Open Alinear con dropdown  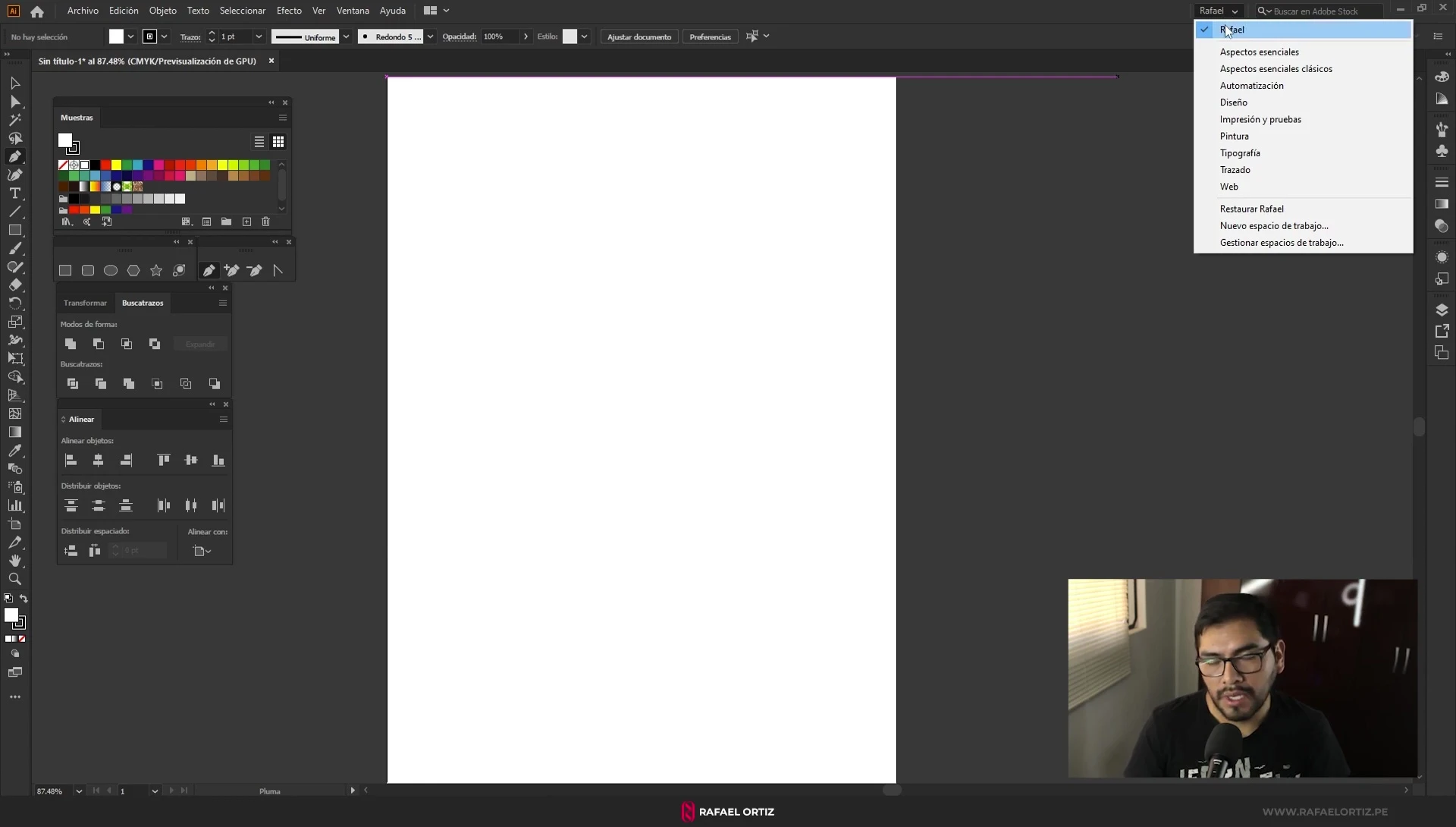(x=202, y=551)
